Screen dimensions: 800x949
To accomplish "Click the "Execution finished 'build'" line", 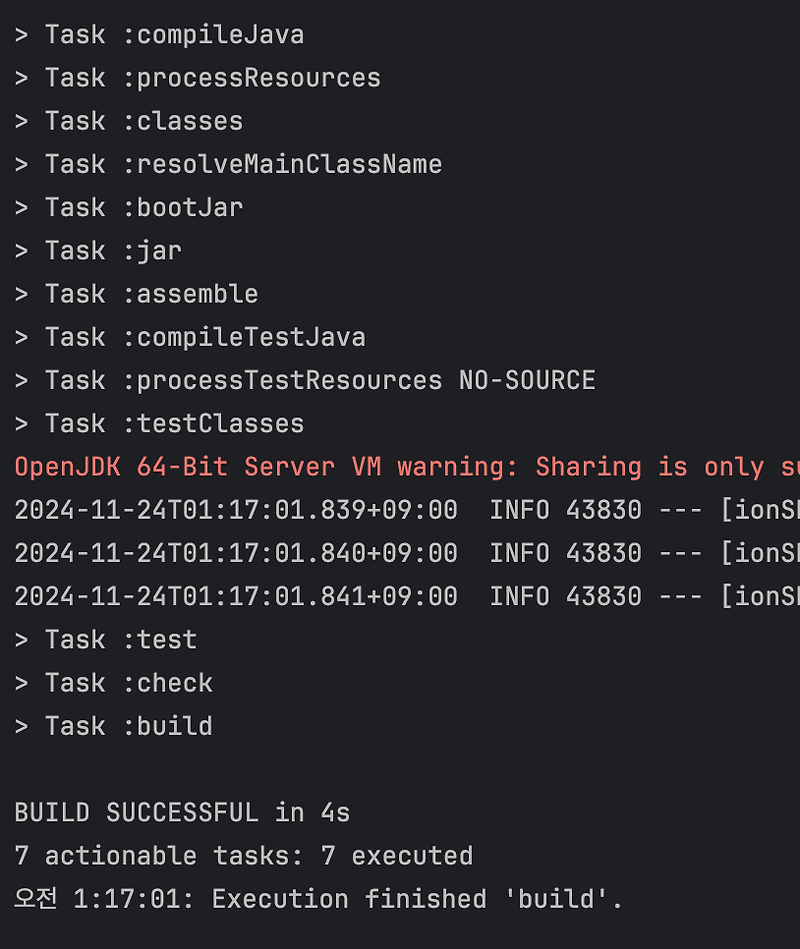I will click(318, 899).
